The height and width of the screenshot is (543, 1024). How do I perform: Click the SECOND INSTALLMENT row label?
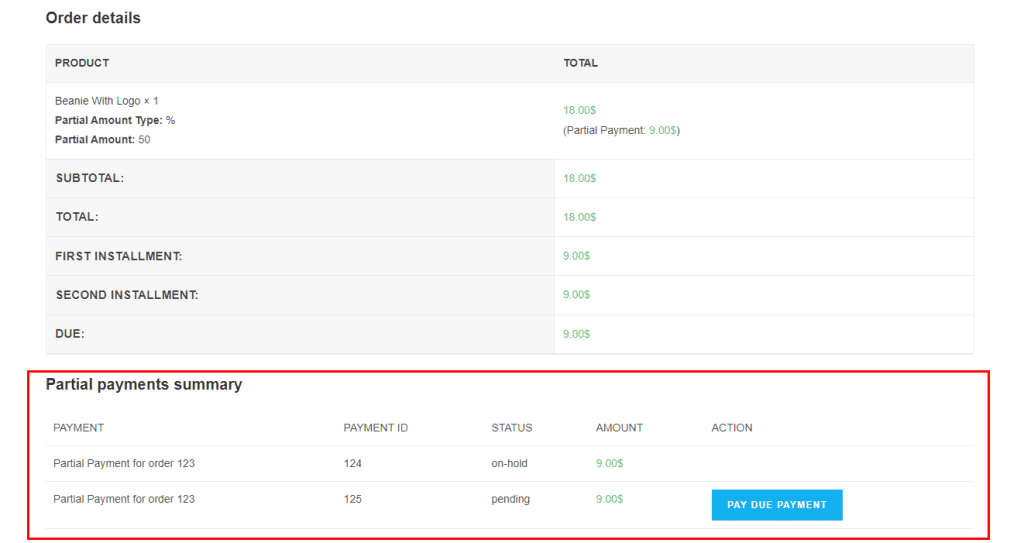[x=127, y=295]
